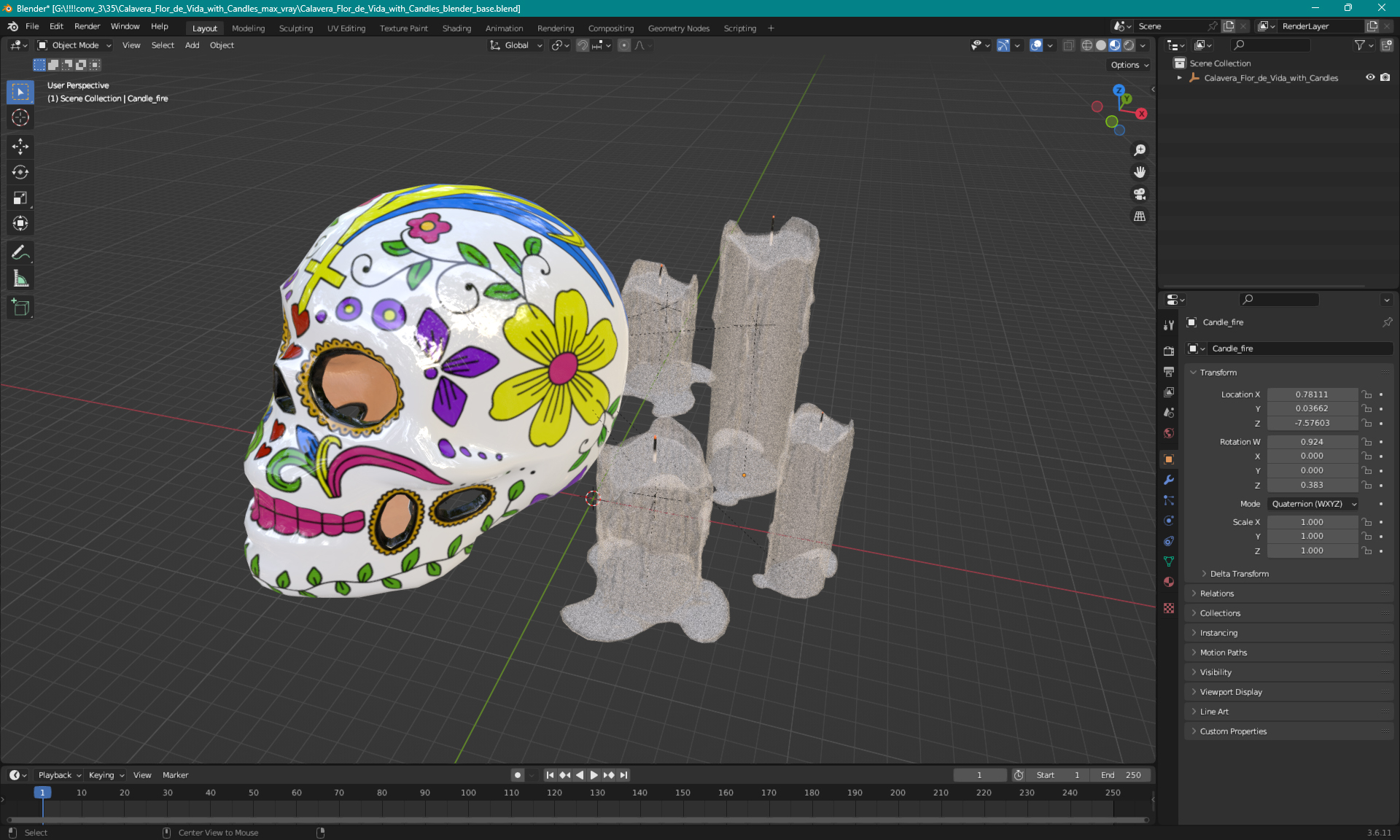Change rotation mode Quaternion WXYZ dropdown
This screenshot has width=1400, height=840.
pyautogui.click(x=1310, y=503)
